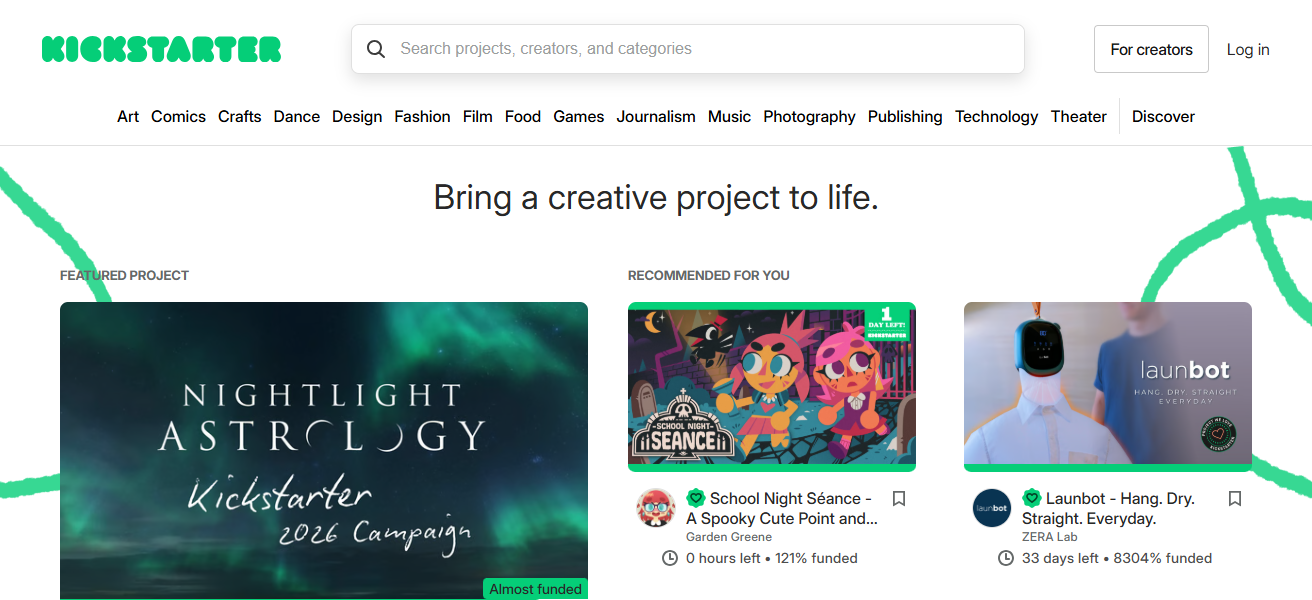Open the Log in link
Screen dimensions: 1312x600
point(1247,48)
